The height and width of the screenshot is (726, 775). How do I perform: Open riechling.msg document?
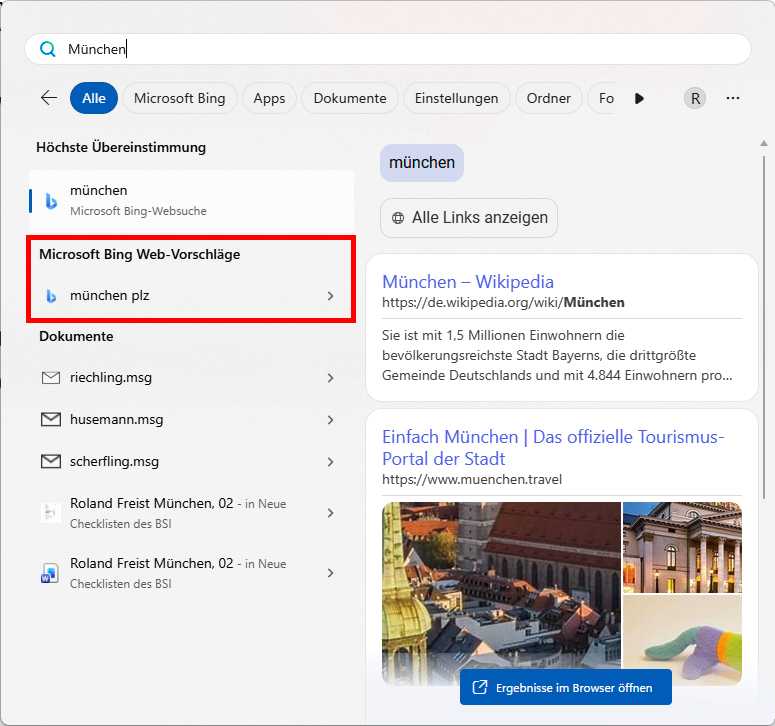point(192,378)
